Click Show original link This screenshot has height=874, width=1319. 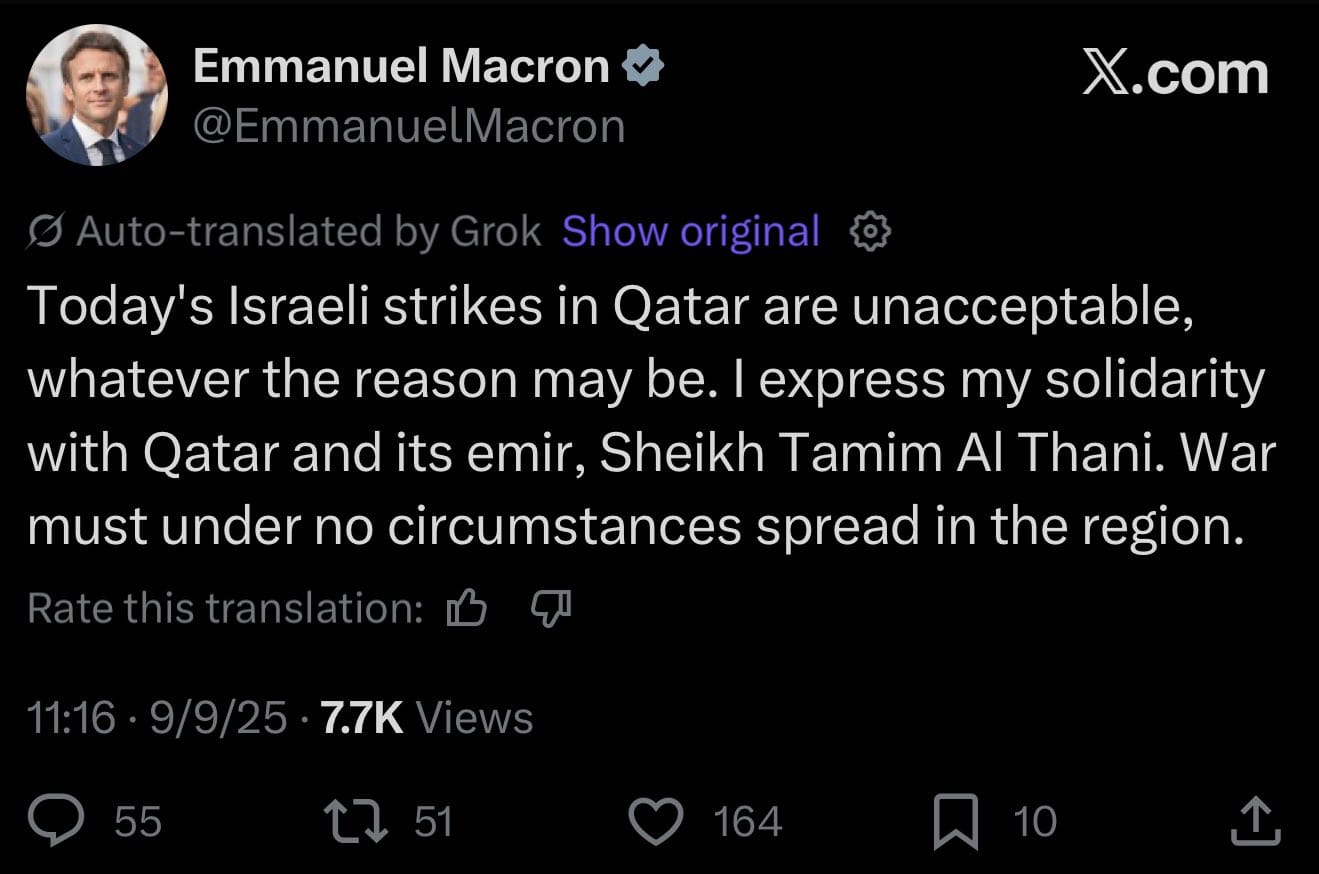point(691,231)
